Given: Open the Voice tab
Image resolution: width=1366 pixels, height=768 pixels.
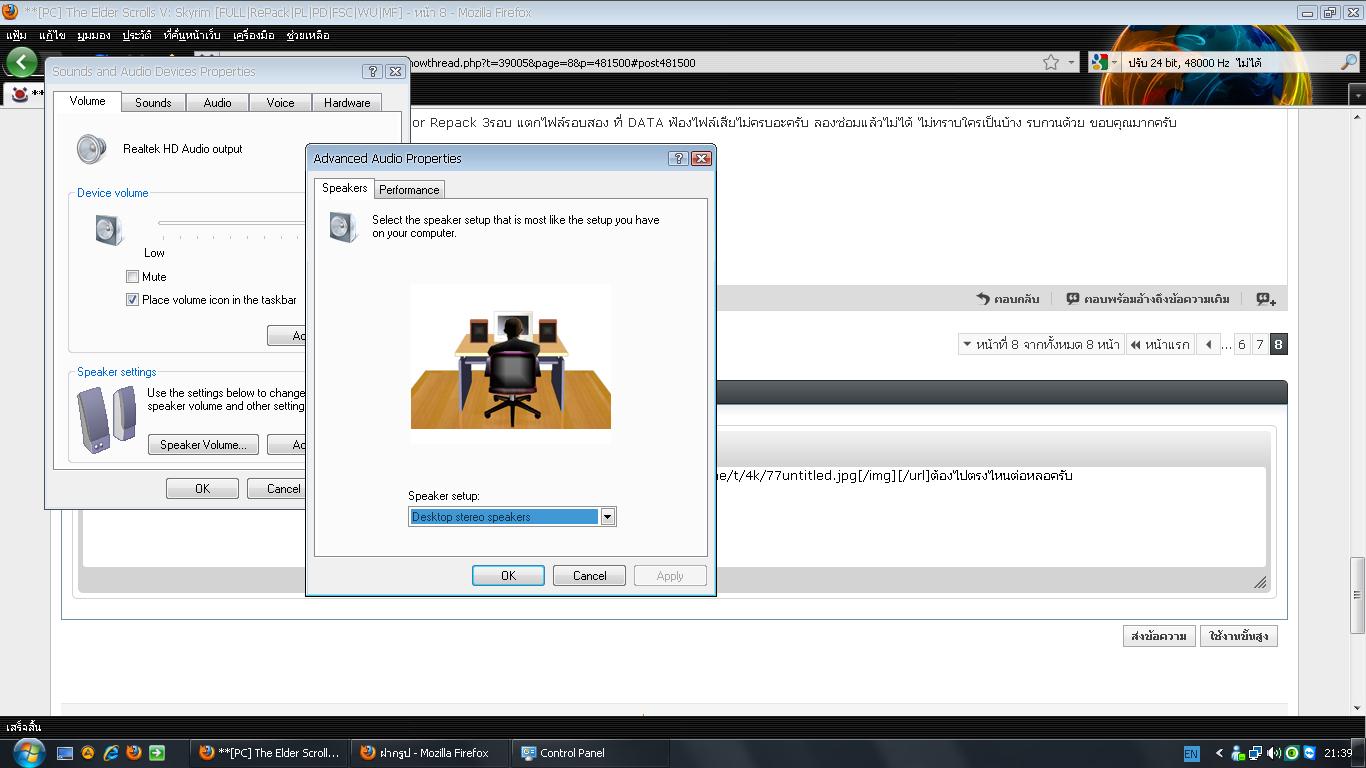Looking at the screenshot, I should pyautogui.click(x=280, y=102).
